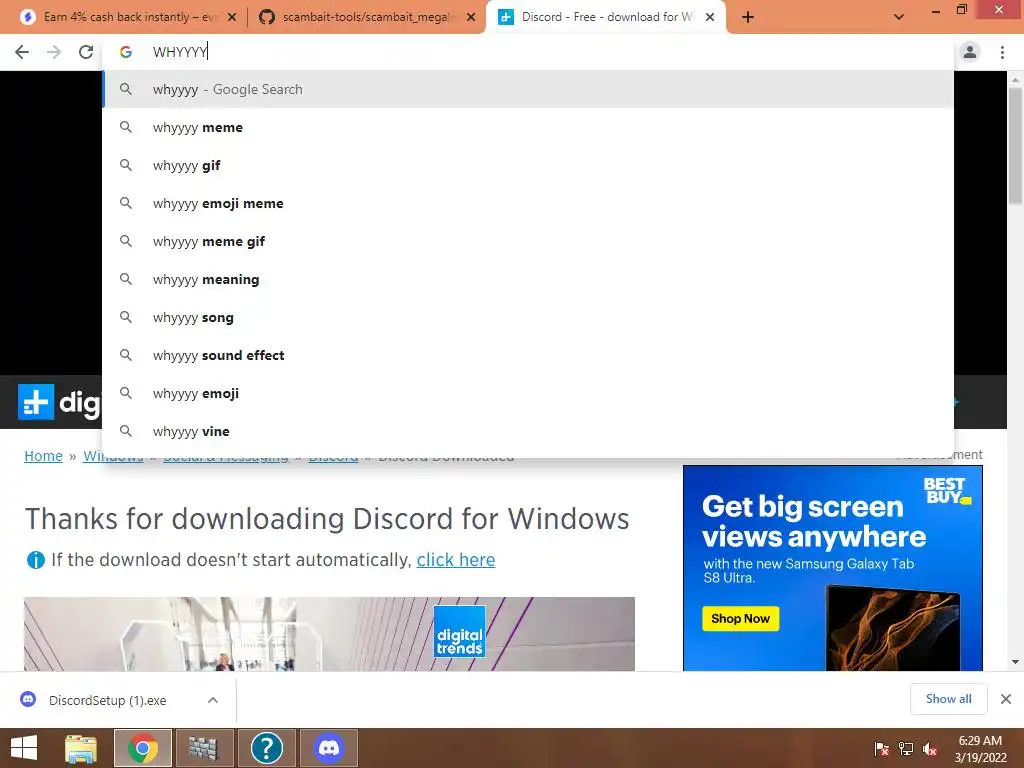The image size is (1024, 768).
Task: Close the scambait-tools GitHub tab
Action: click(x=471, y=17)
